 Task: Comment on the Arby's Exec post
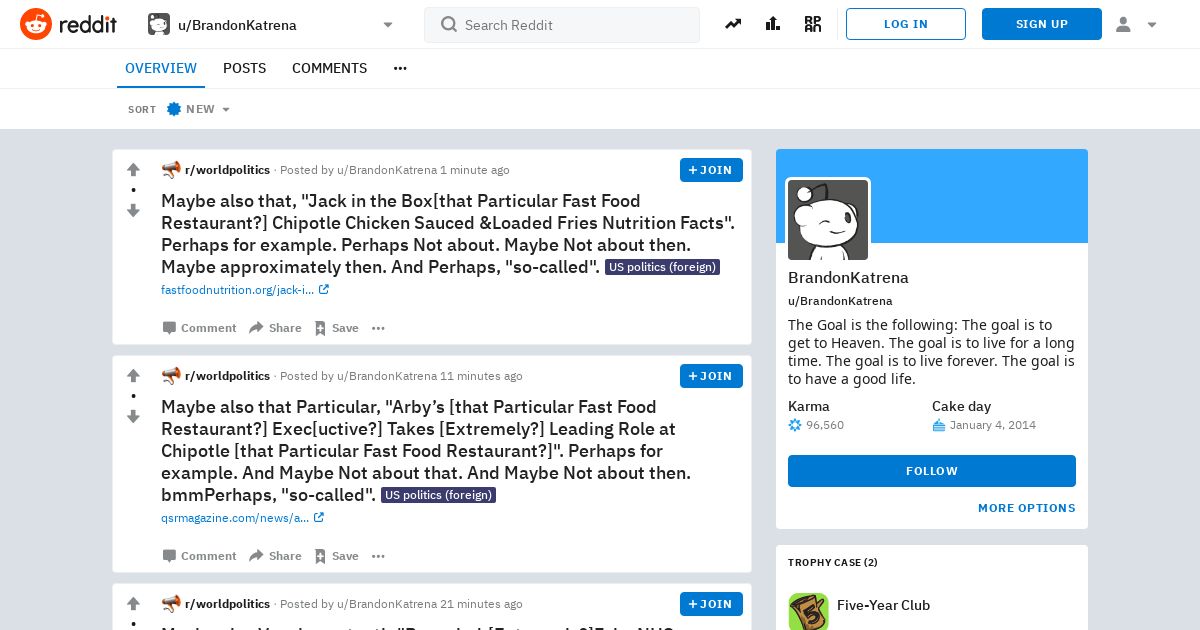click(199, 556)
